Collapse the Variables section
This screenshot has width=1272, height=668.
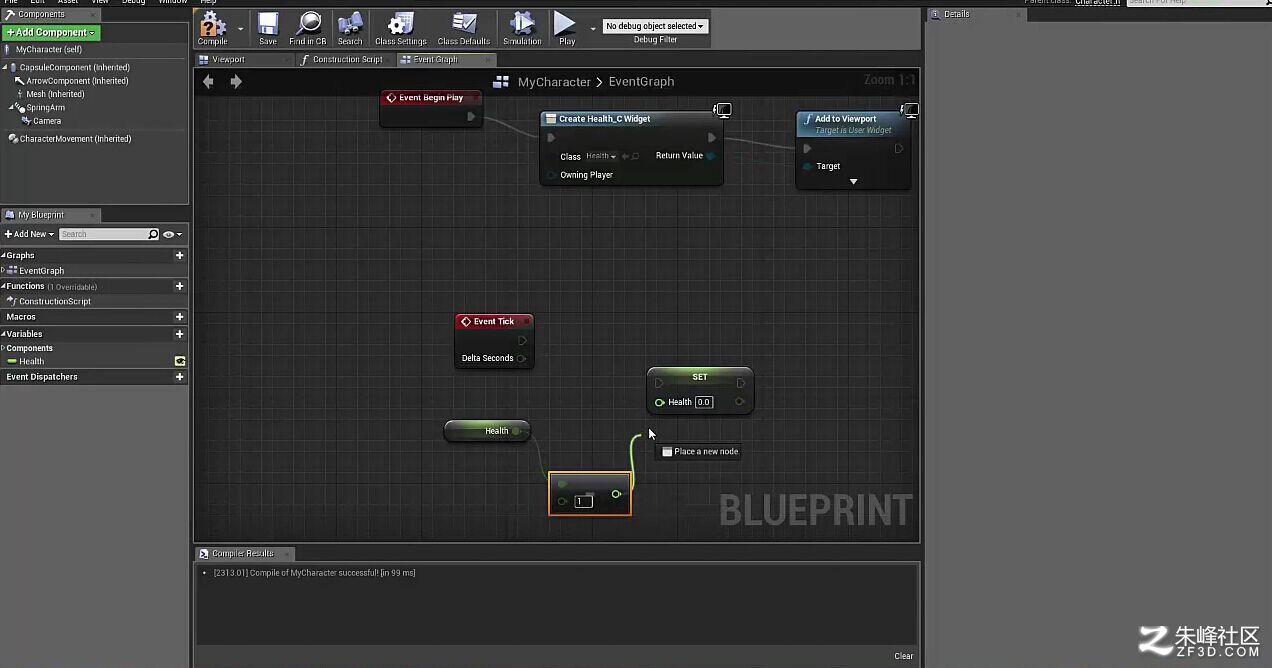(4, 334)
